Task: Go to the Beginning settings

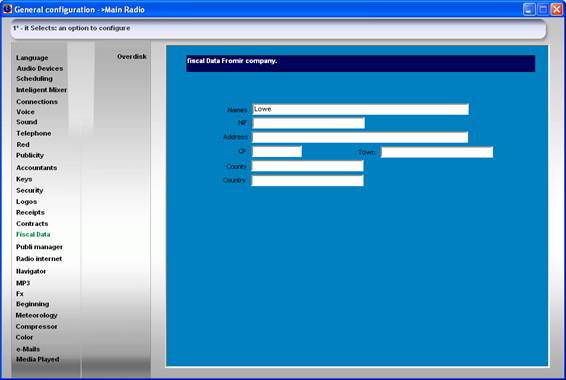Action: (32, 304)
